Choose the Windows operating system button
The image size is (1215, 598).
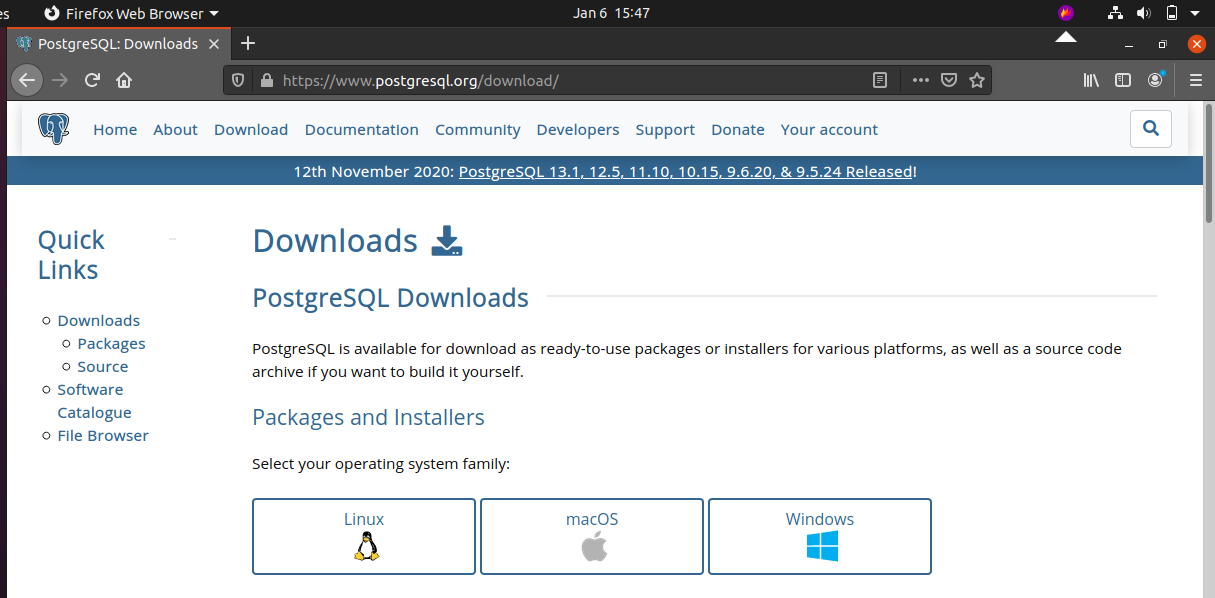click(x=820, y=537)
